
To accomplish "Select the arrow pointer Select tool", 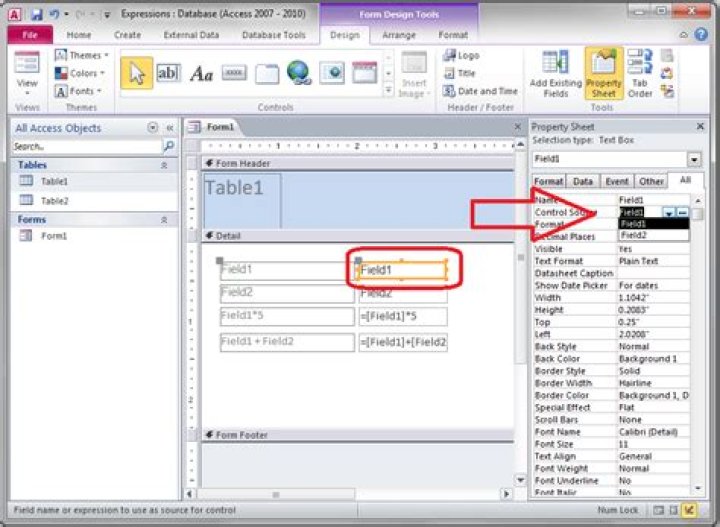I will pos(137,72).
